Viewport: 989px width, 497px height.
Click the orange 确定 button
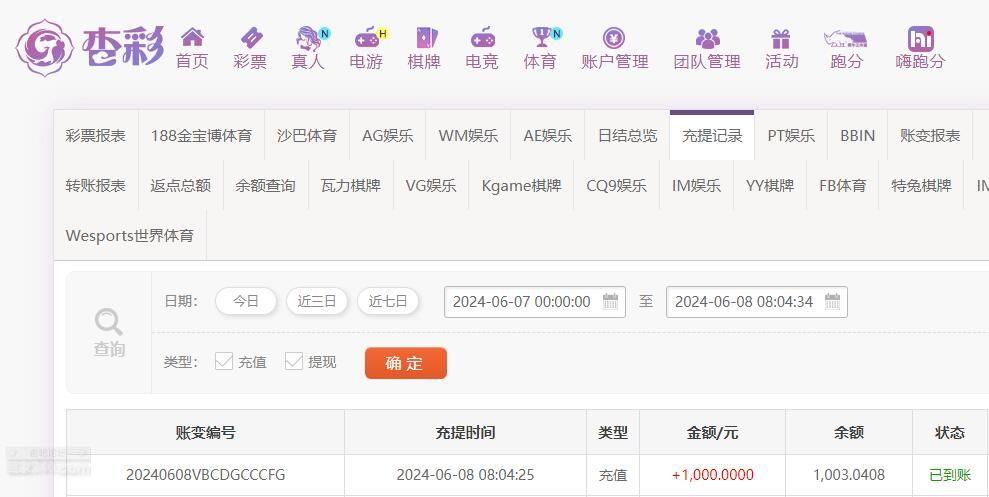coord(406,363)
